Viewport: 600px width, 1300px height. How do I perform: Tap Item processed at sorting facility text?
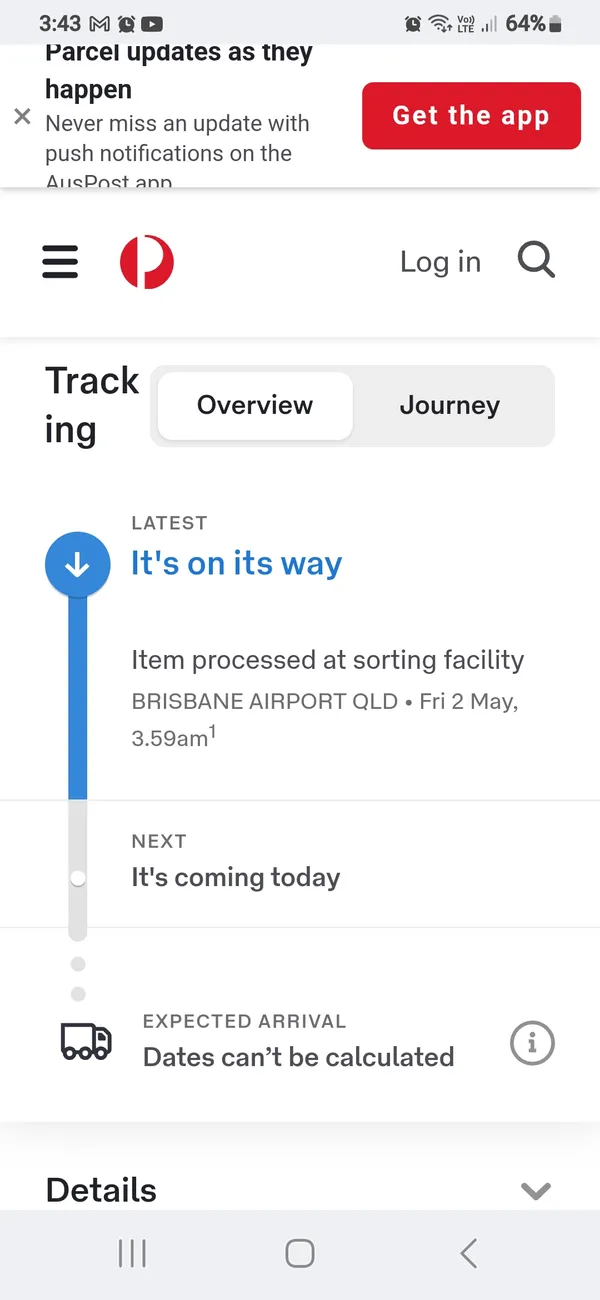(x=328, y=660)
